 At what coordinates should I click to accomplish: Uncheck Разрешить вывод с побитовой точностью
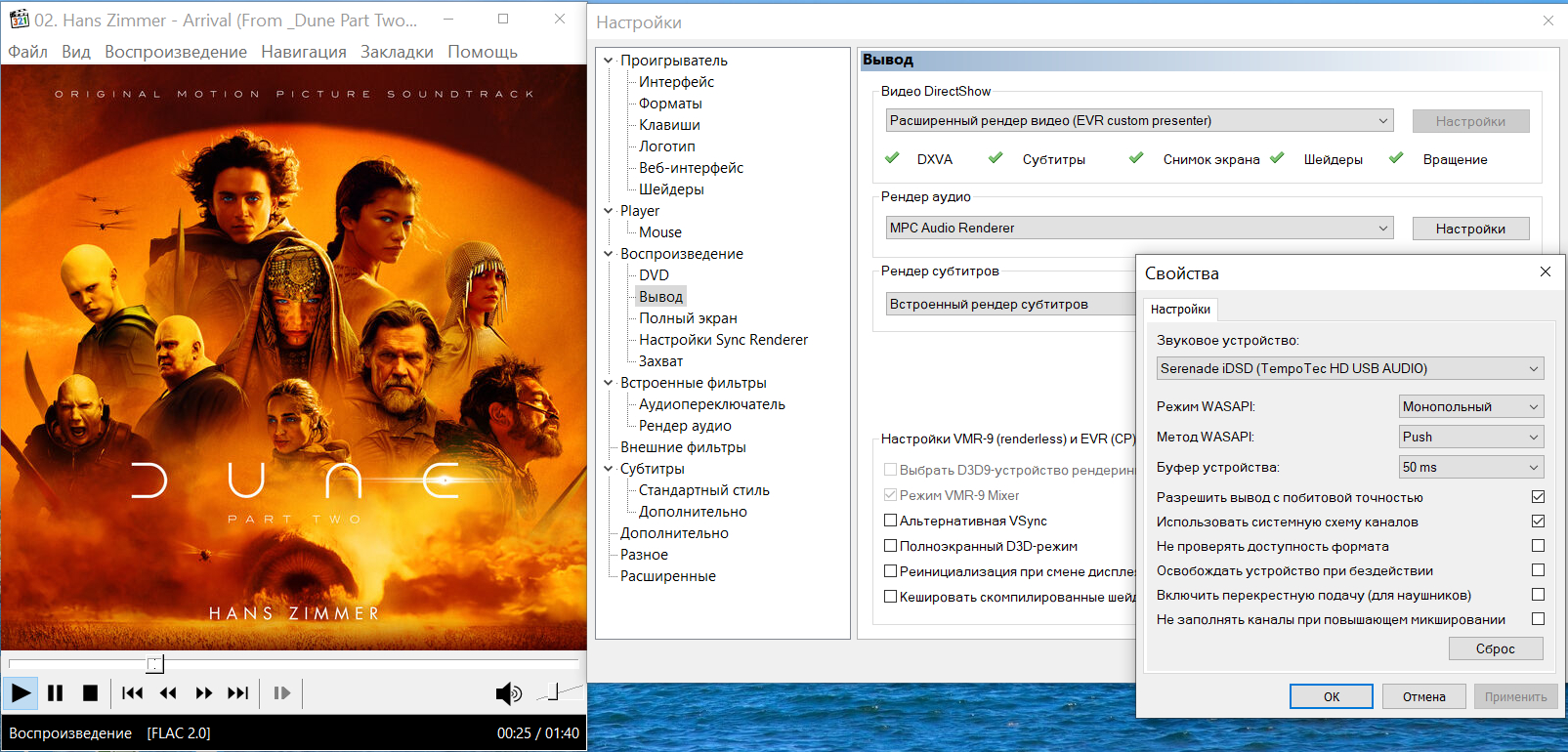1538,497
